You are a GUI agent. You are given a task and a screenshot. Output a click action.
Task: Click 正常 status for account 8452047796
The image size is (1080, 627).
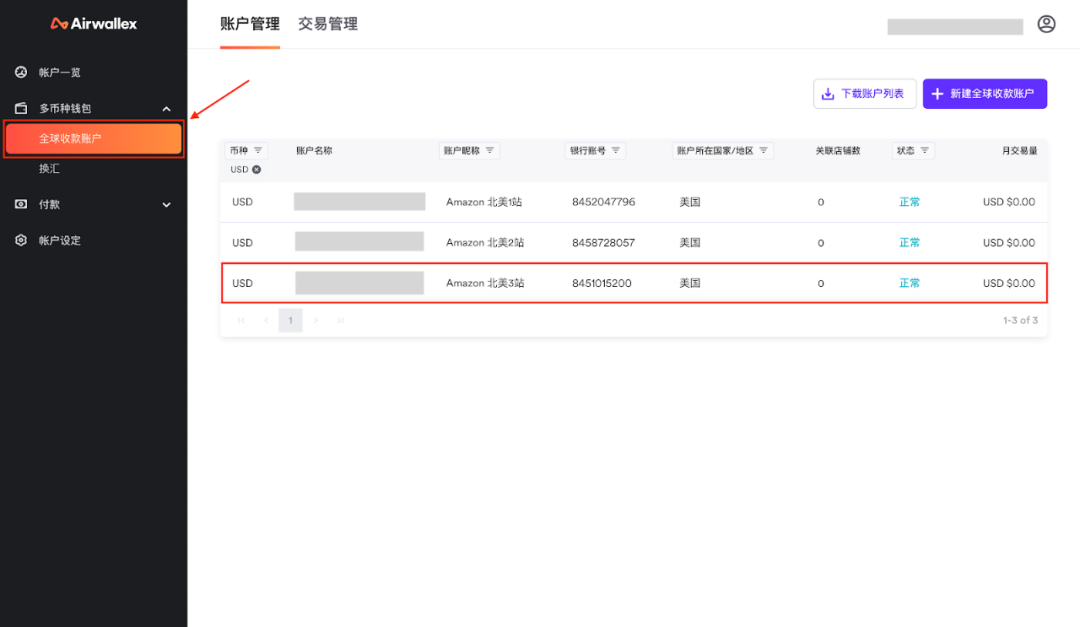tap(910, 201)
